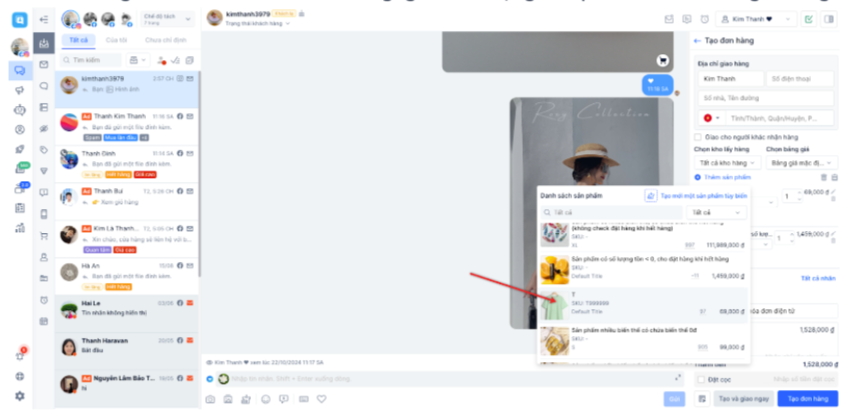
Task: Open the globe language icon in the sidebar
Action: pos(20,376)
